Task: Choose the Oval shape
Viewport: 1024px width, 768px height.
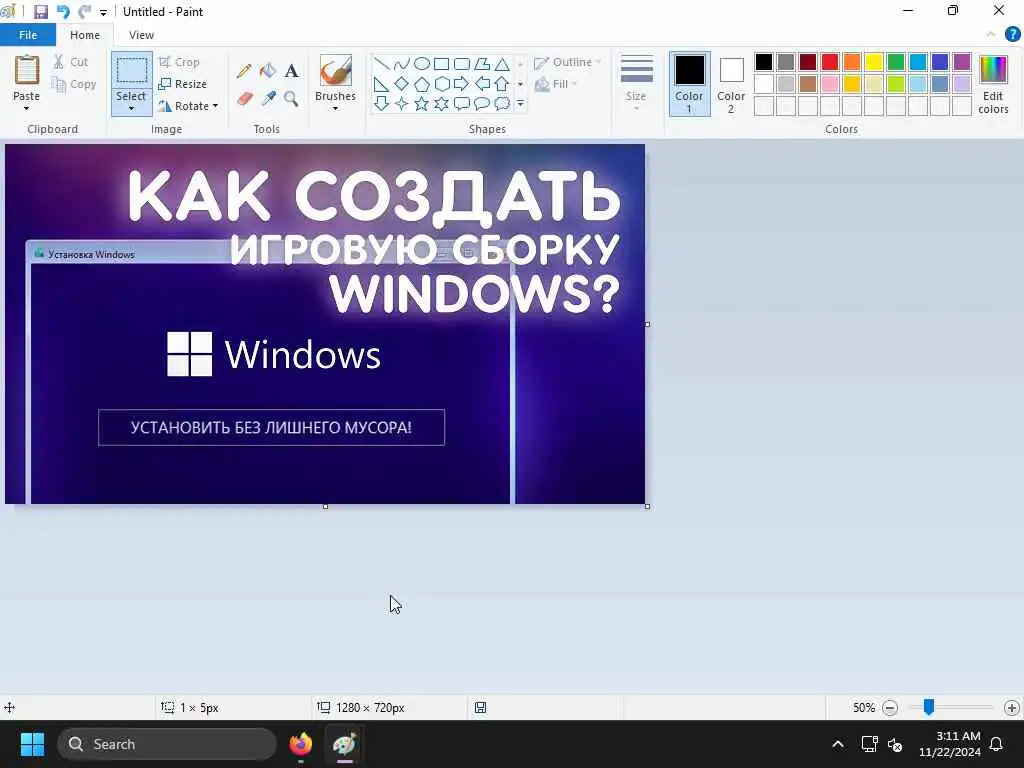Action: (x=422, y=64)
